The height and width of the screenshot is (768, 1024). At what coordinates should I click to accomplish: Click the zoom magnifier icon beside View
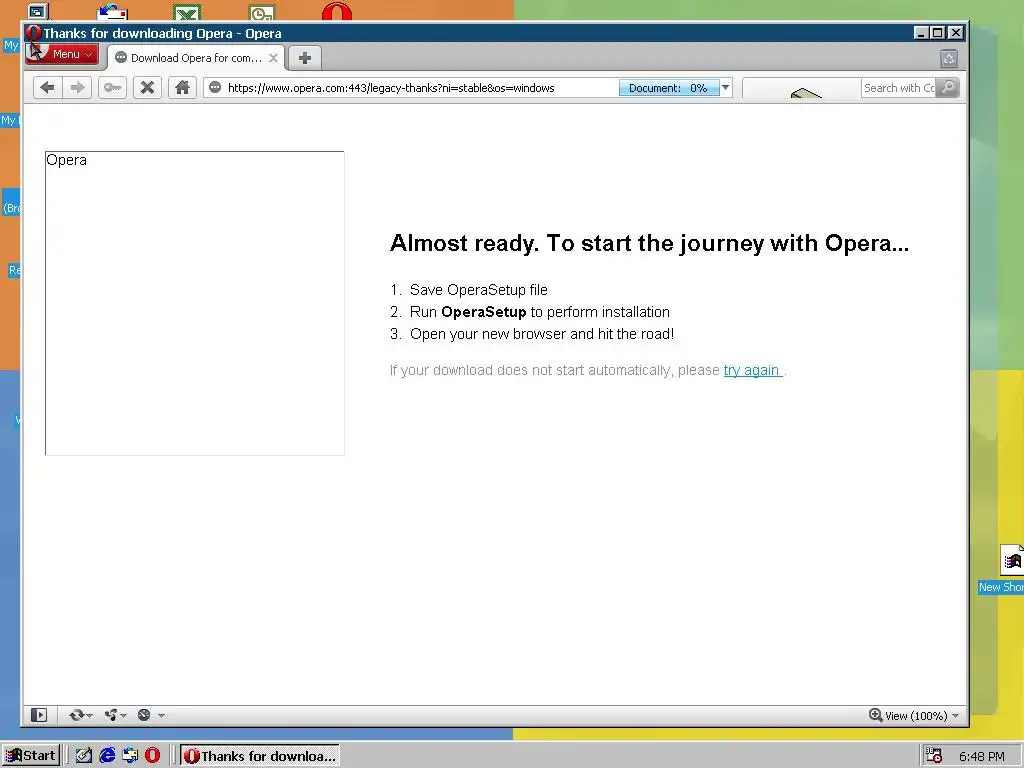point(875,715)
